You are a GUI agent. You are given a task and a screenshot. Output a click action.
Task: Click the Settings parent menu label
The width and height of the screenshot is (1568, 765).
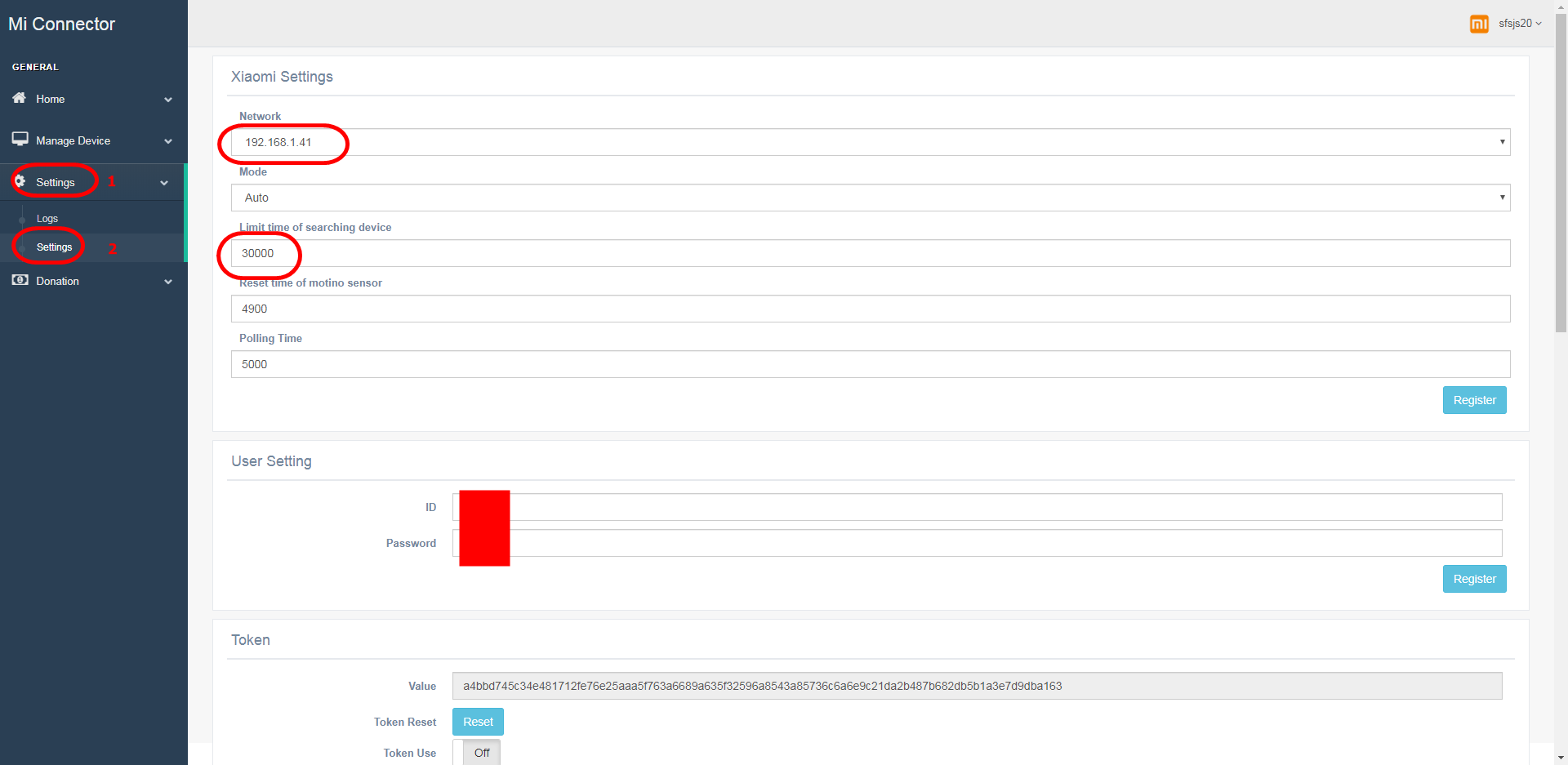coord(56,182)
